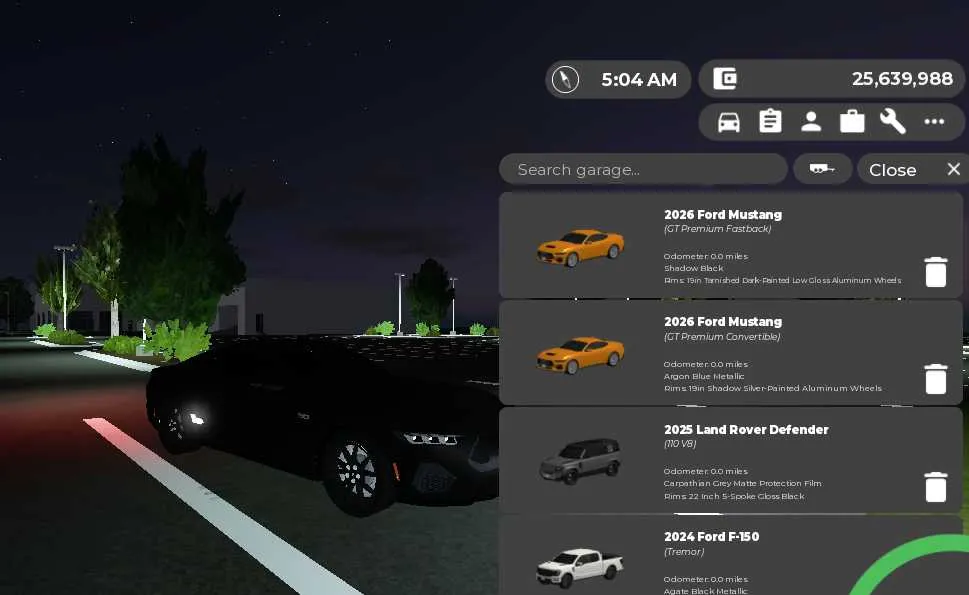Open the briefcase jobs icon
This screenshot has height=595, width=969.
tap(852, 121)
